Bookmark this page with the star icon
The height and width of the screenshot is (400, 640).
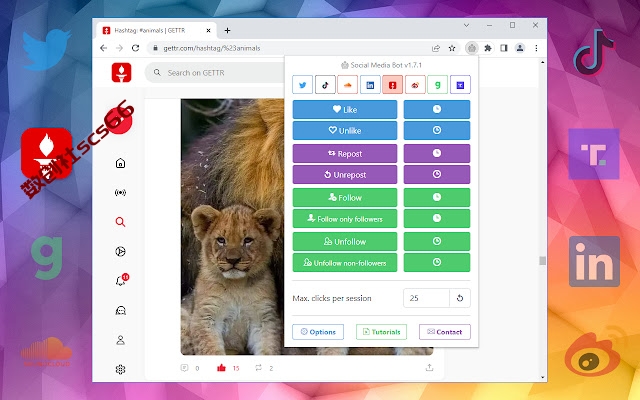(452, 48)
